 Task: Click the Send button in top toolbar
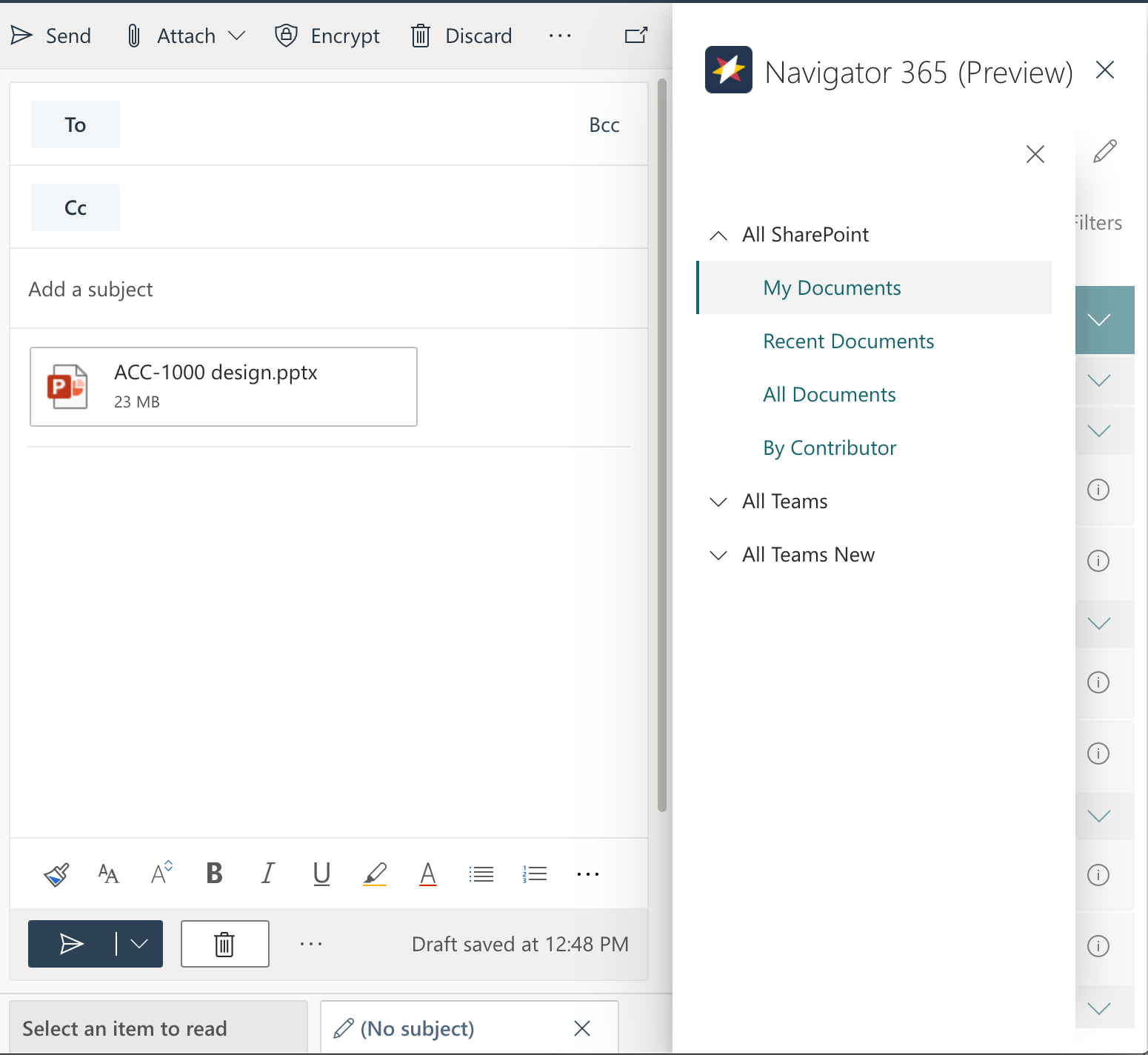pyautogui.click(x=50, y=36)
